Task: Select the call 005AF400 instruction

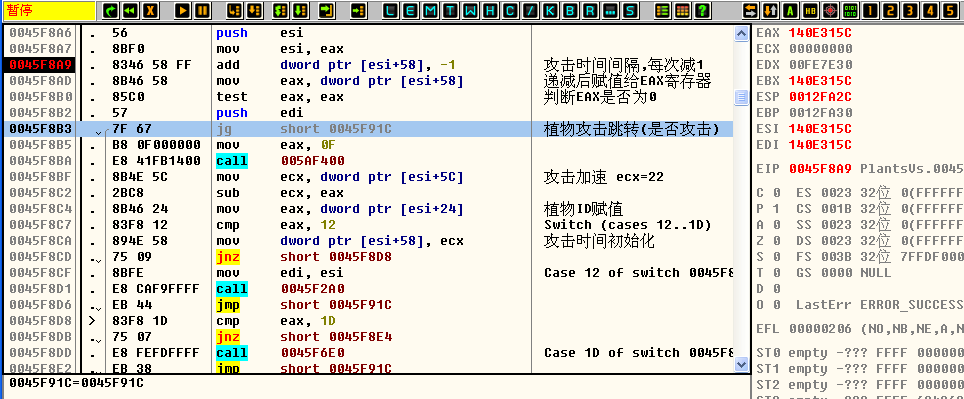Action: (280, 161)
